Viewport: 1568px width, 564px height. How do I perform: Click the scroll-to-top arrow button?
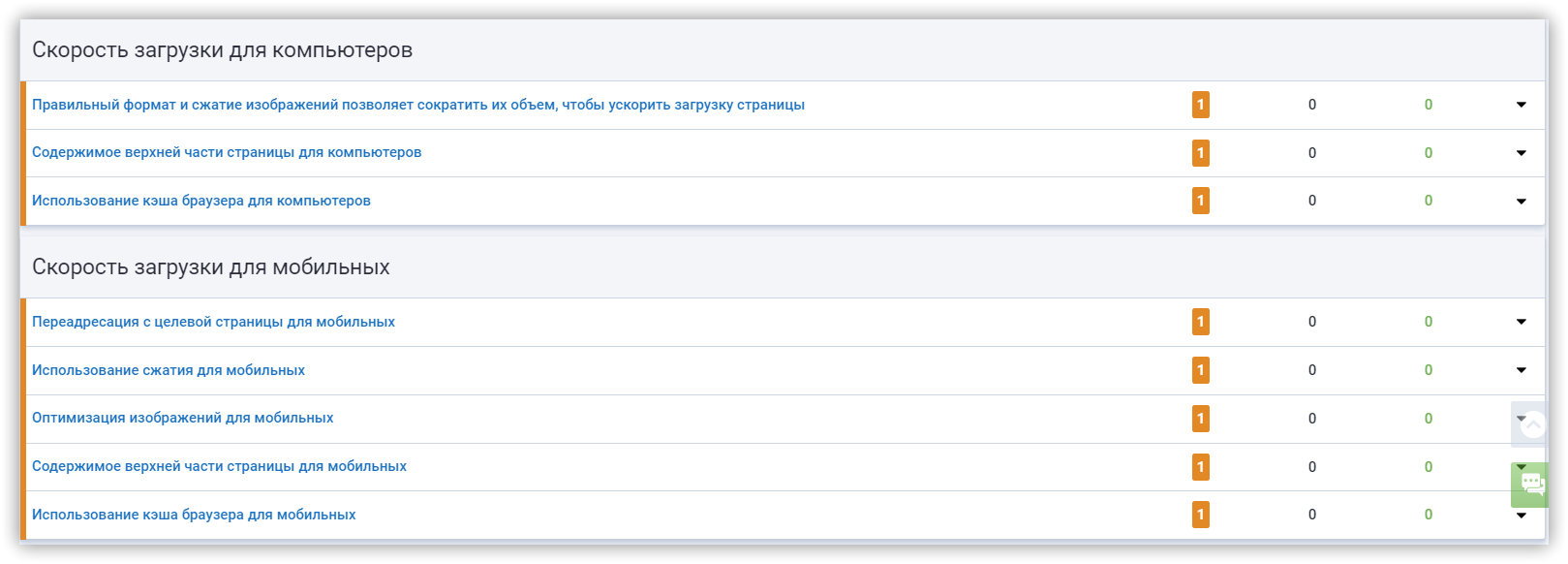point(1532,424)
